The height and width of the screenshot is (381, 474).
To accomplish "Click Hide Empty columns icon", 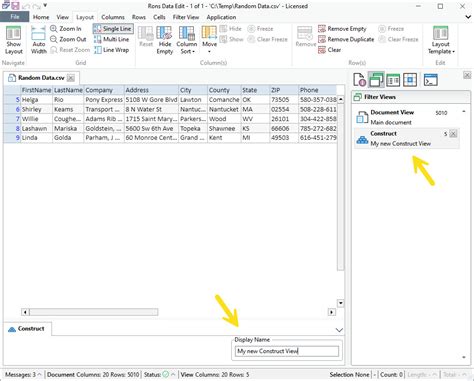I will (x=164, y=40).
